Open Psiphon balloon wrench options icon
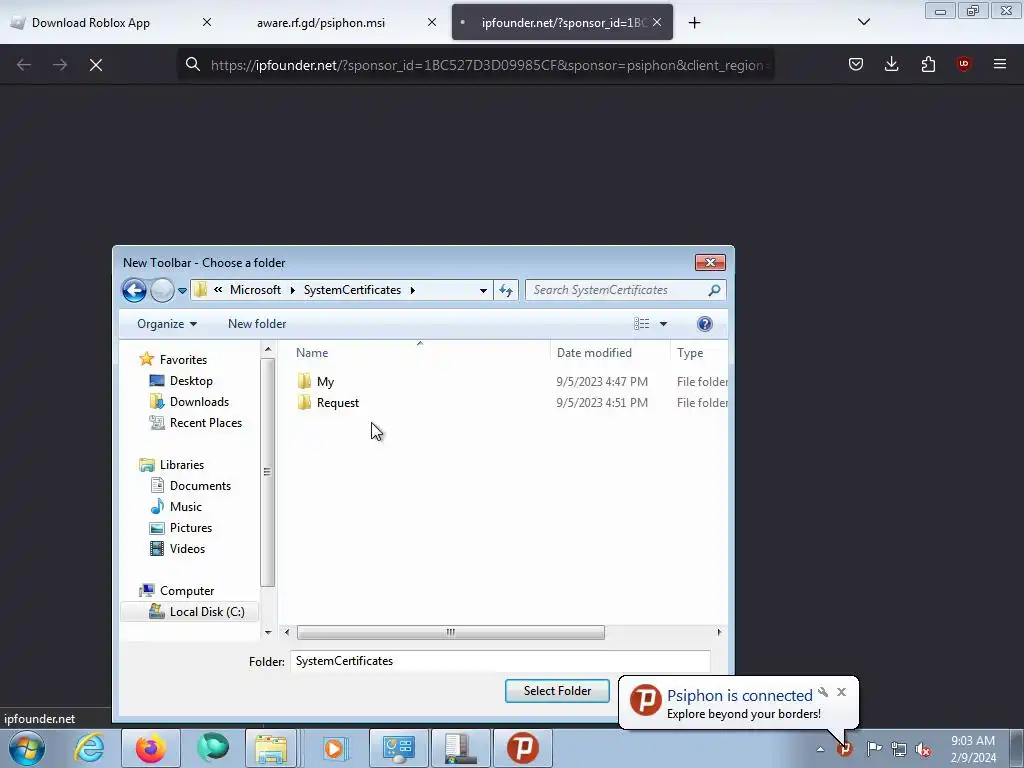The height and width of the screenshot is (768, 1024). pos(823,692)
